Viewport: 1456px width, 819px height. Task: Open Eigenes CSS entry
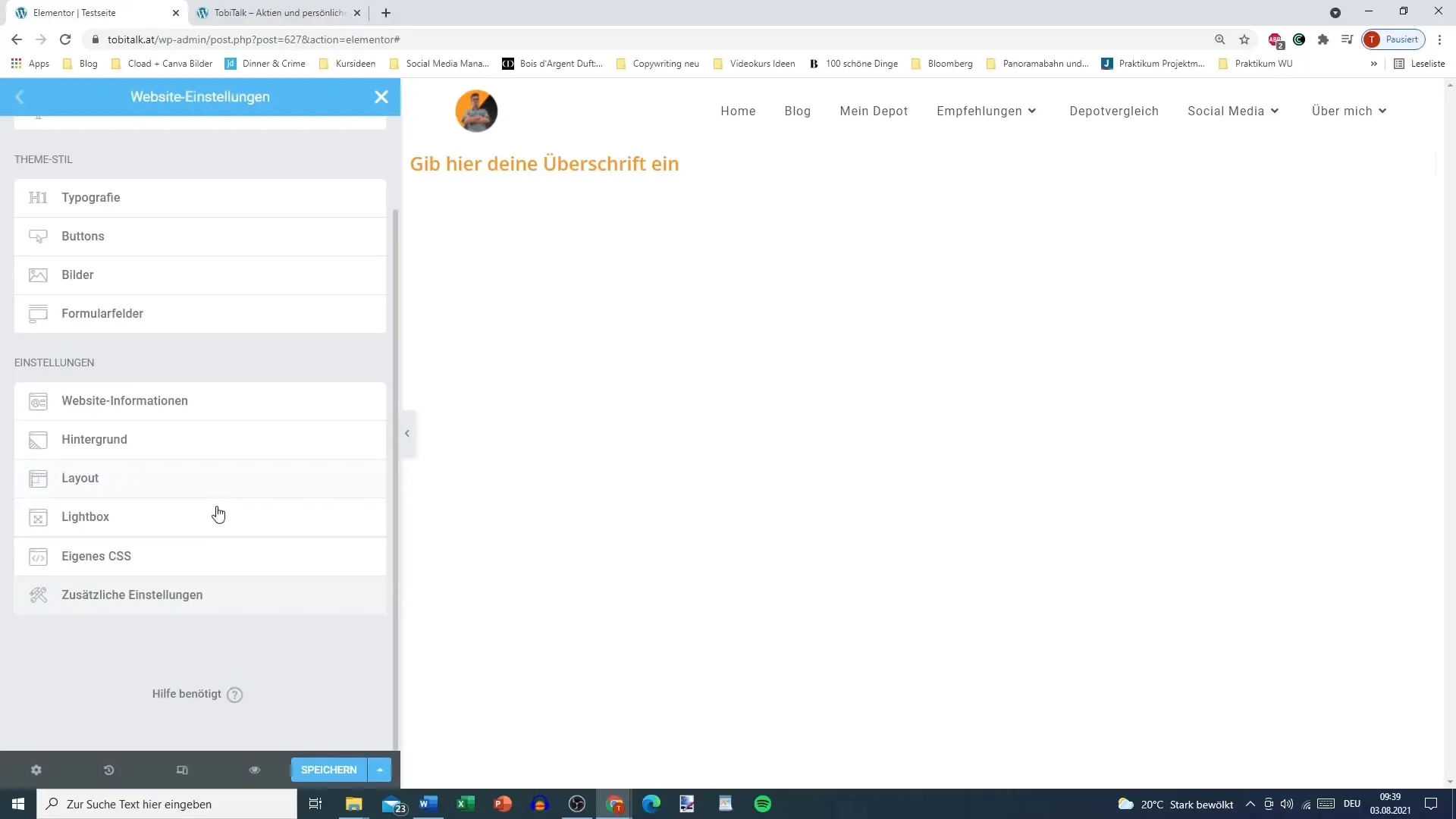200,557
